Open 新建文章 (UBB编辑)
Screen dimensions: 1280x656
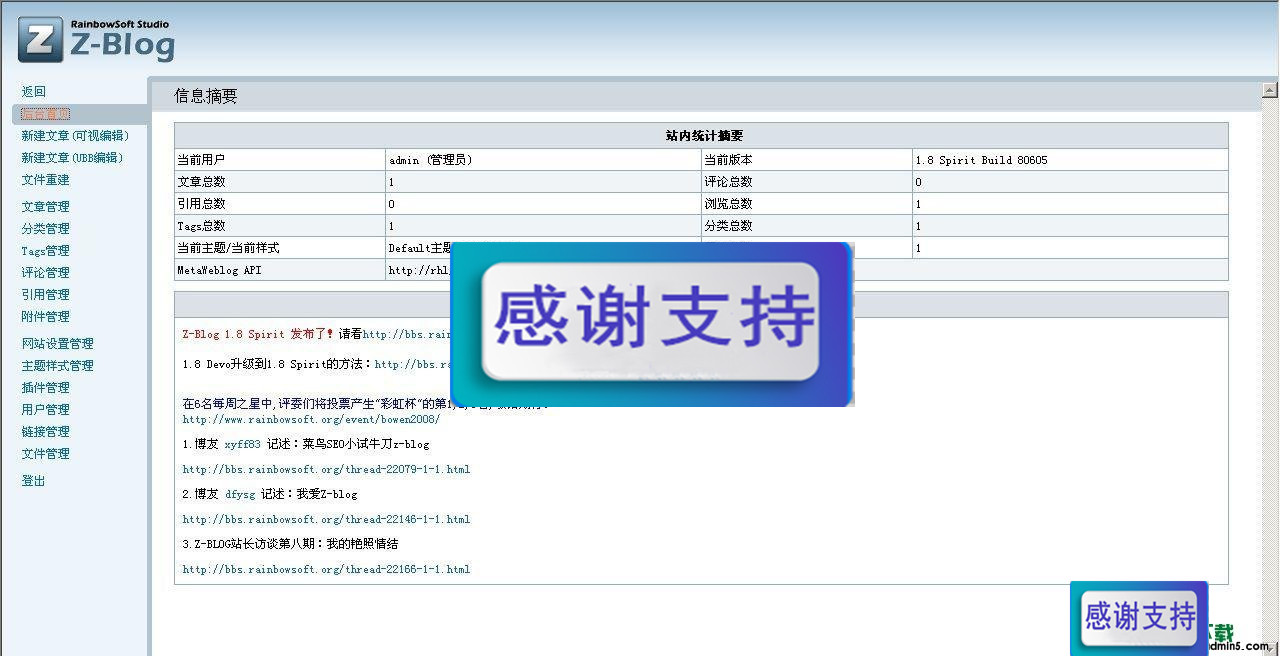(73, 158)
